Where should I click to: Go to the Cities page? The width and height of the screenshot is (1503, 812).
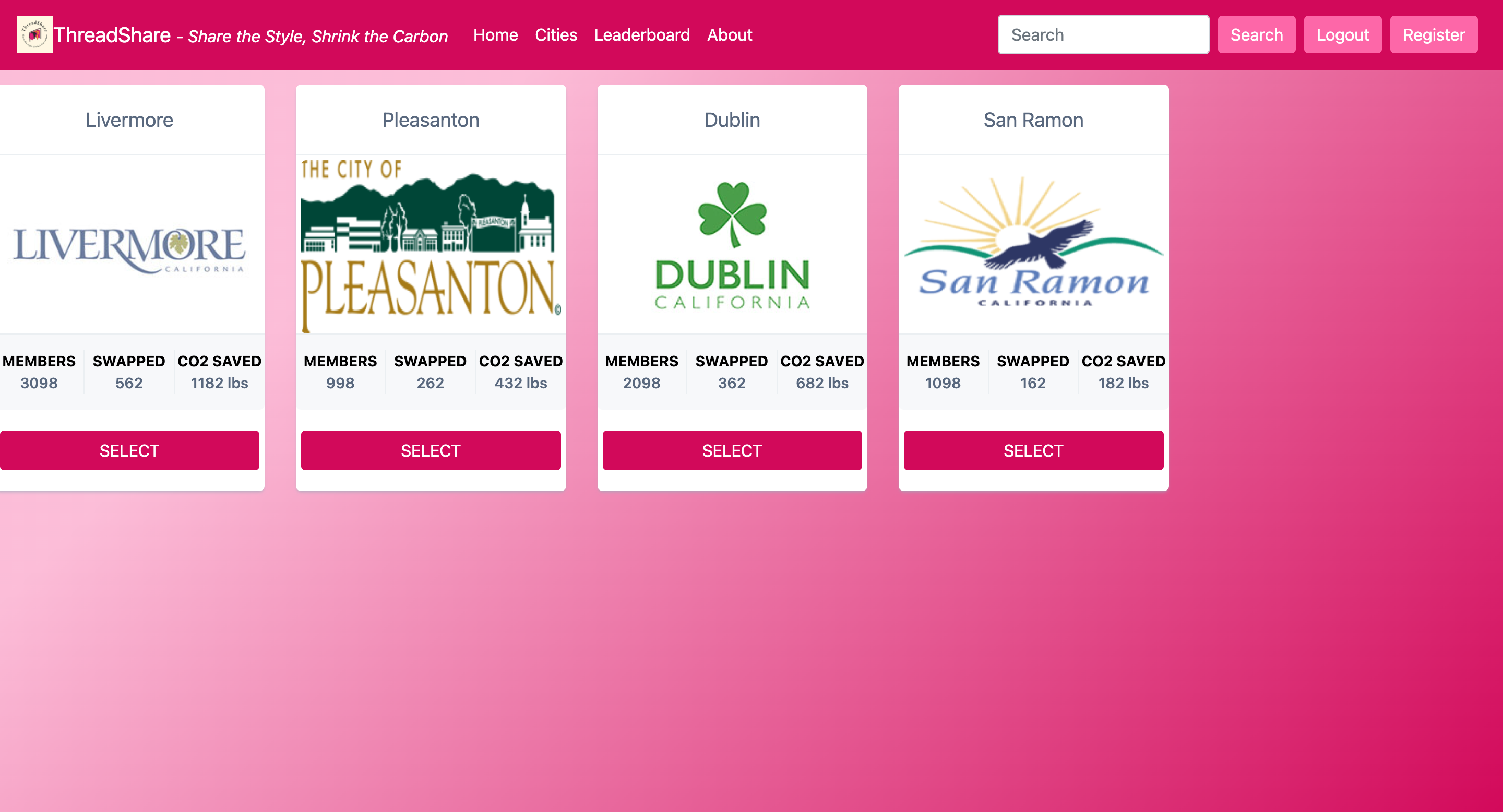(x=555, y=35)
